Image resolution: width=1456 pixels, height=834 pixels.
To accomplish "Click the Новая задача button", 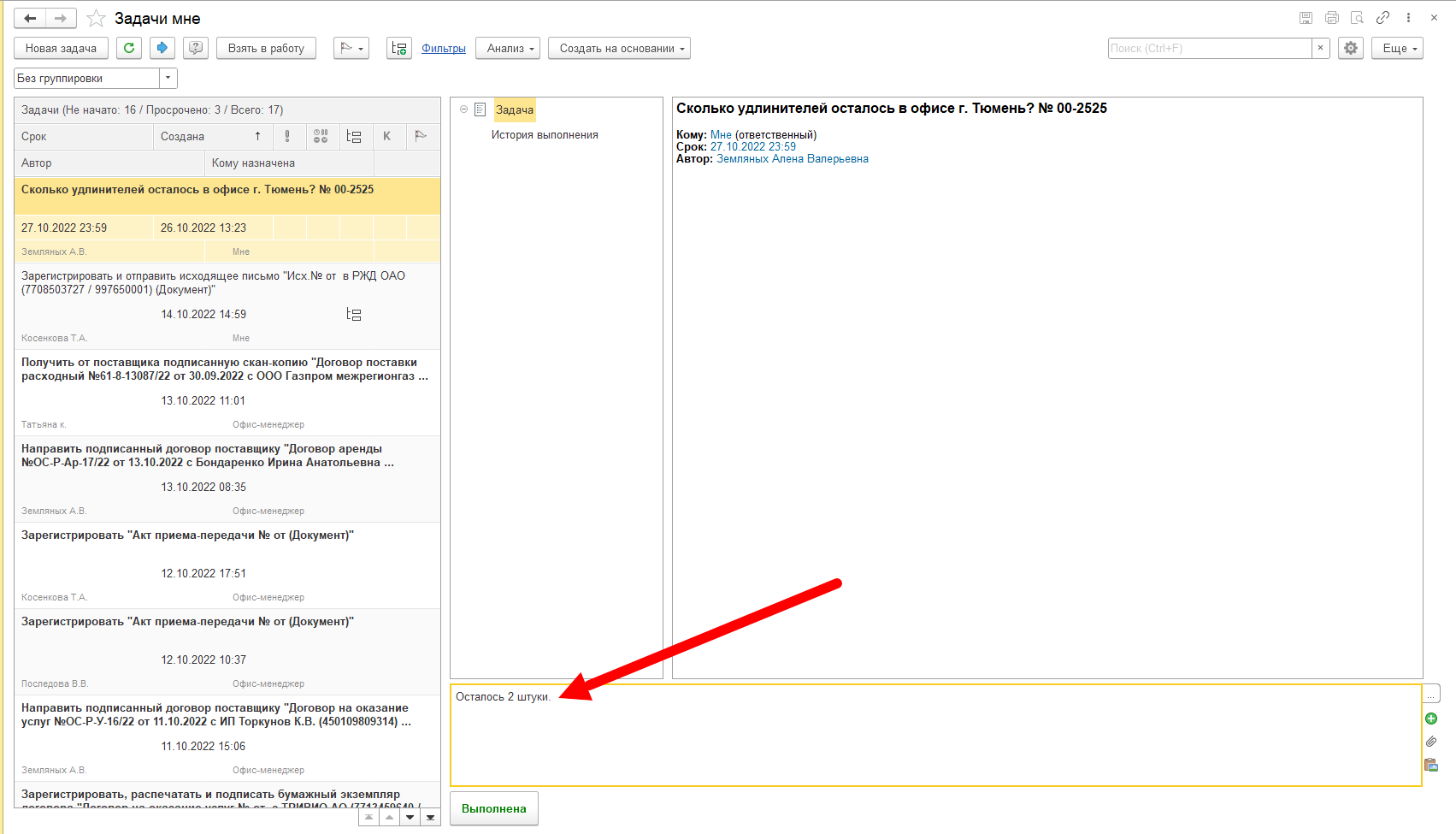I will coord(61,48).
